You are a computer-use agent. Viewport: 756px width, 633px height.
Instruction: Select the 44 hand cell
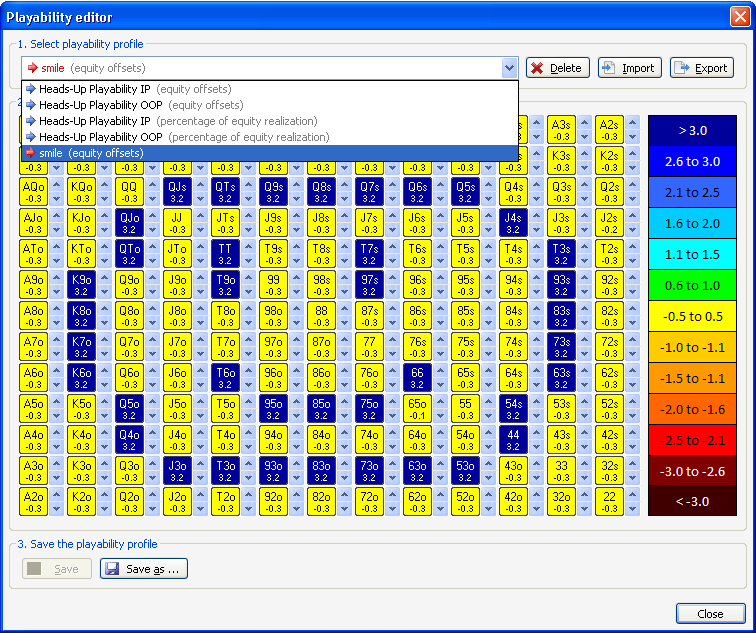[x=513, y=440]
